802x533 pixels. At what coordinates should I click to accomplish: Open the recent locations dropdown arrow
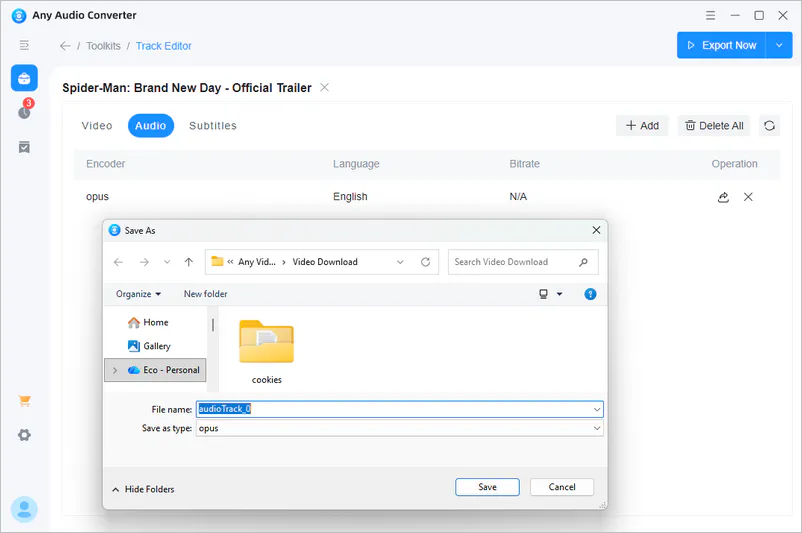(167, 262)
